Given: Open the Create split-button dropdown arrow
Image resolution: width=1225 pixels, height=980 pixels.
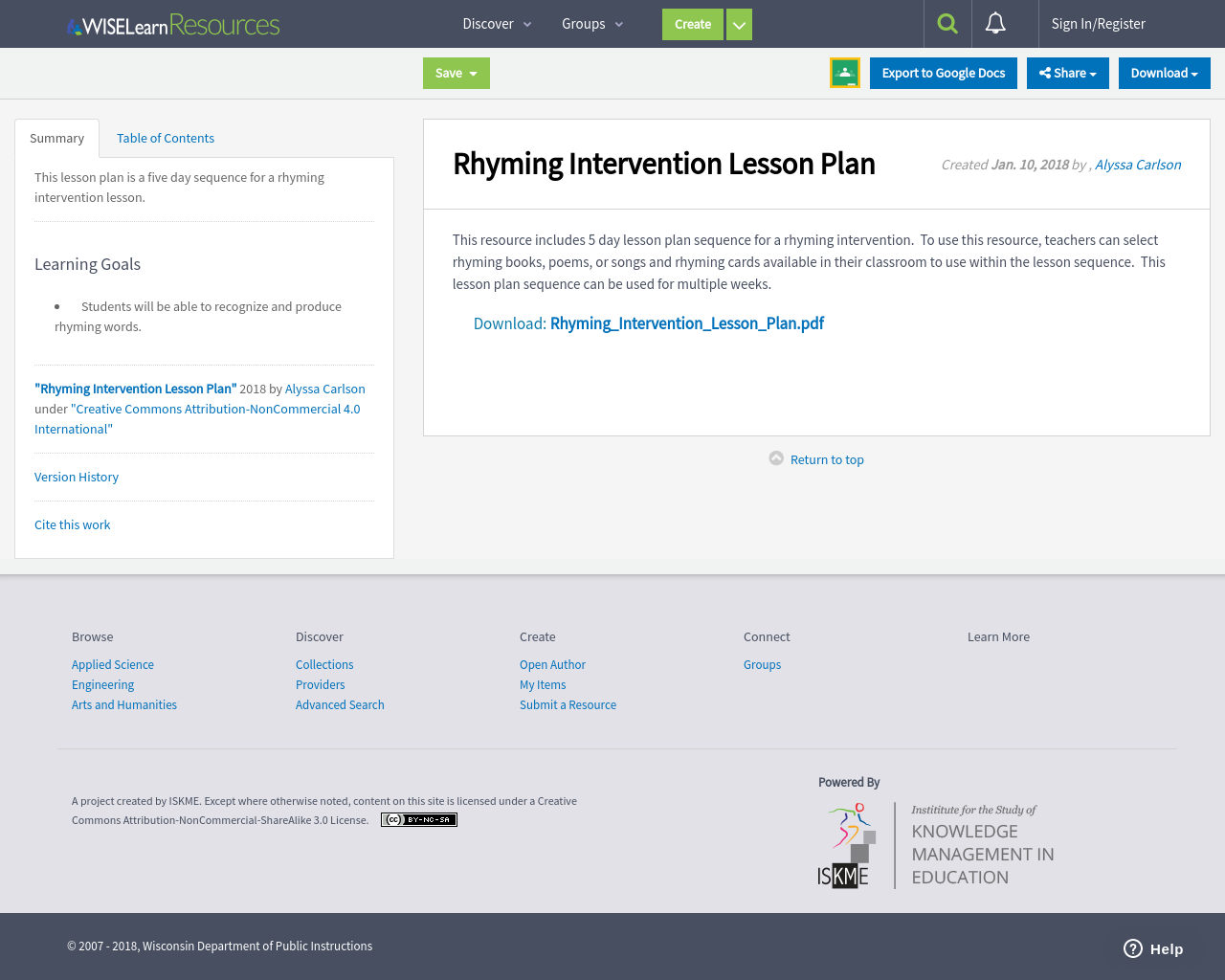Looking at the screenshot, I should pos(739,23).
